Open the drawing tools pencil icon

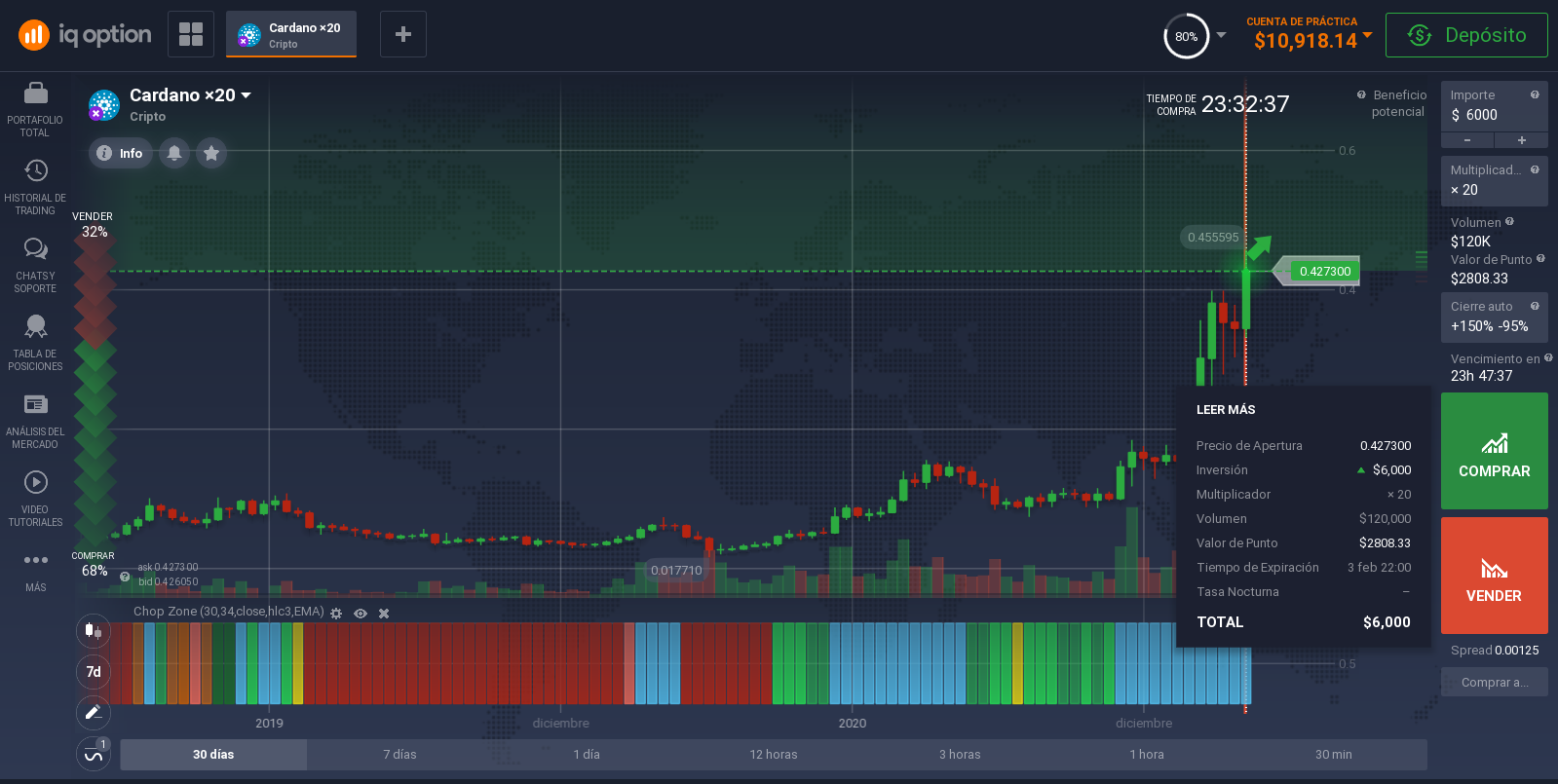(94, 713)
